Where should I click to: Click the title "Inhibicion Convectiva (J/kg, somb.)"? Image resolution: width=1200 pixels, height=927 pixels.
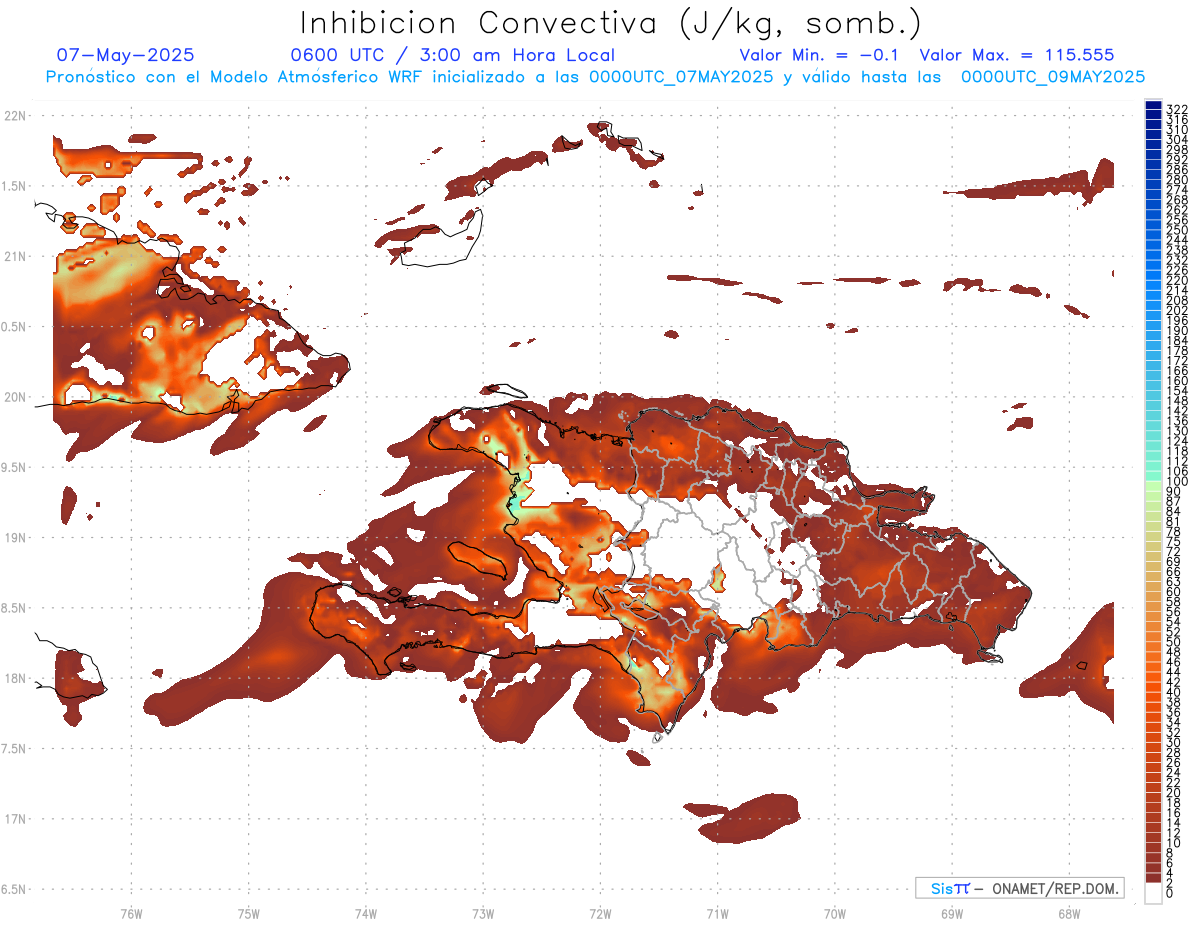click(611, 23)
